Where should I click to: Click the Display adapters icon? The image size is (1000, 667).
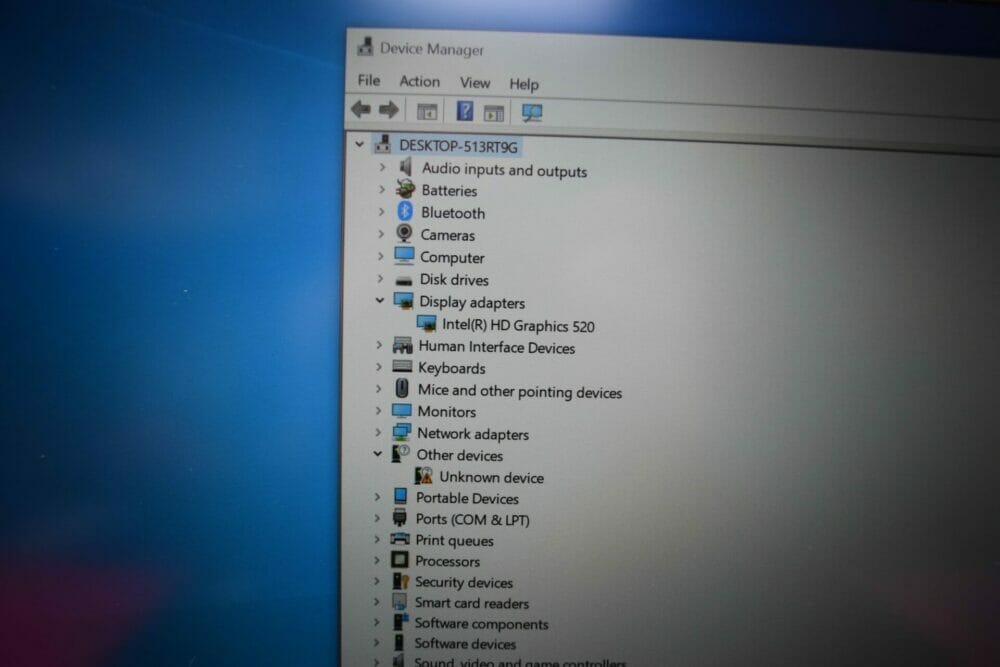coord(403,300)
